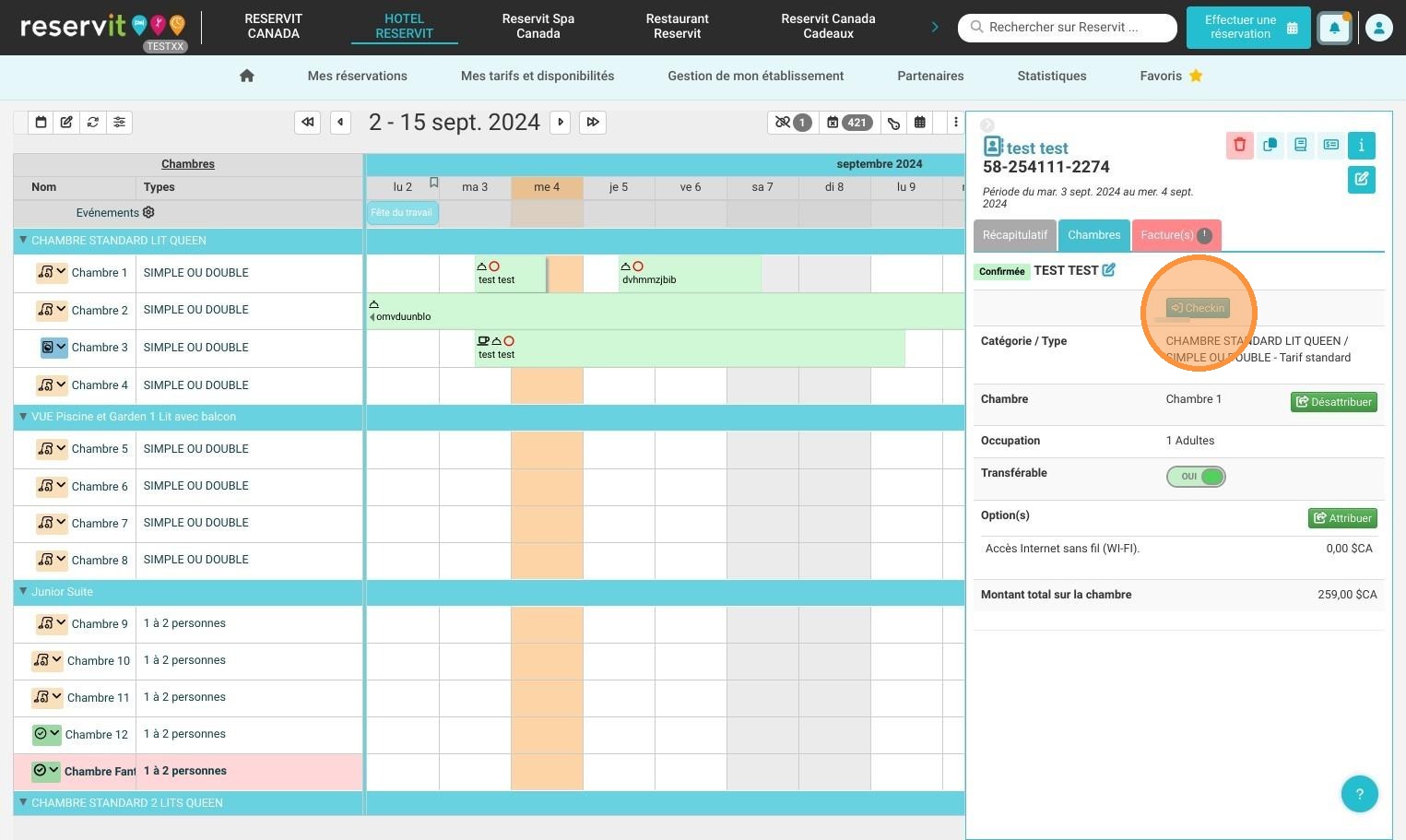Viewport: 1406px width, 840px height.
Task: Open Favoris menu
Action: pos(1171,76)
